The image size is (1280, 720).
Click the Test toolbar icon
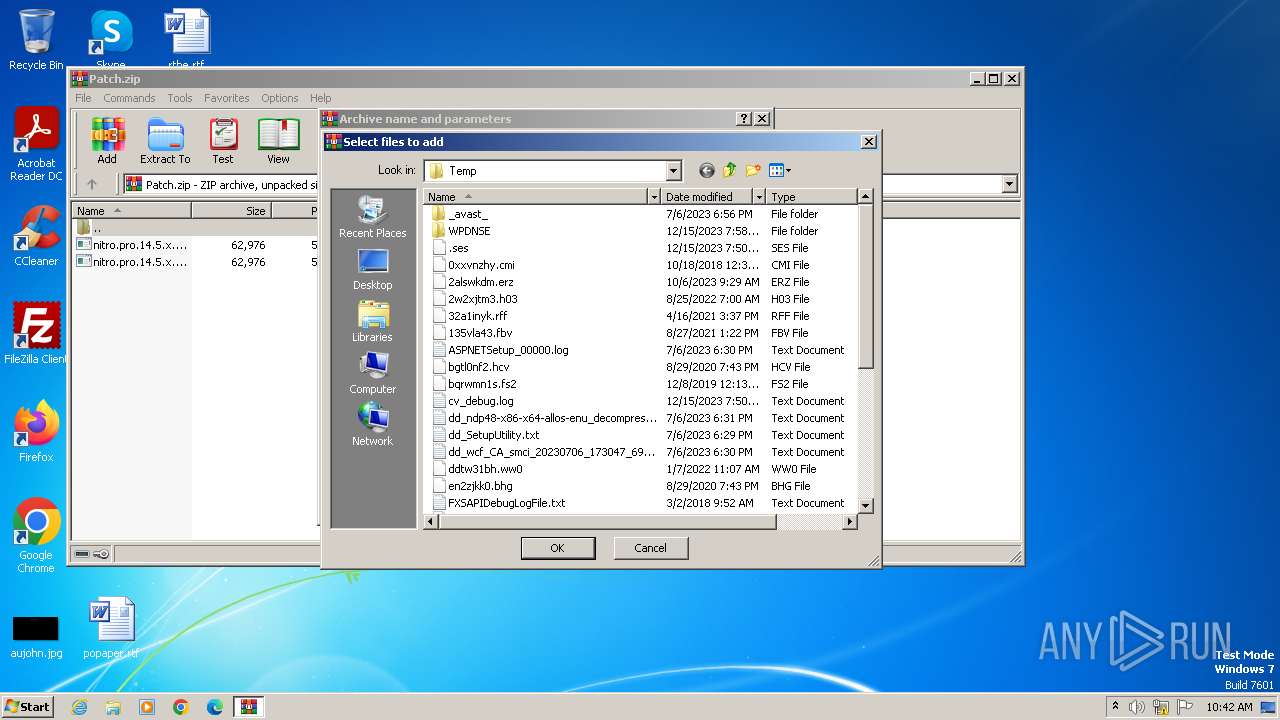coord(223,141)
